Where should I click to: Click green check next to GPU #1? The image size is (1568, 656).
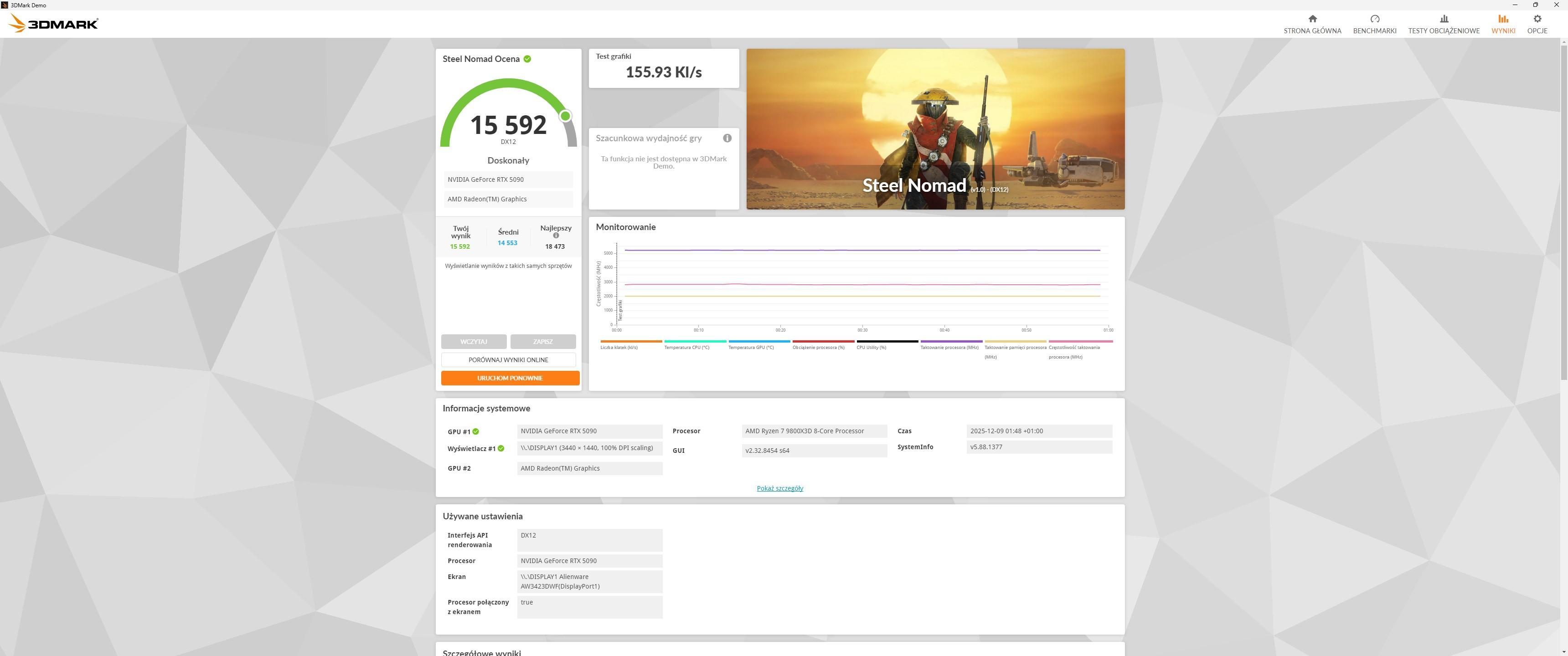[x=476, y=431]
